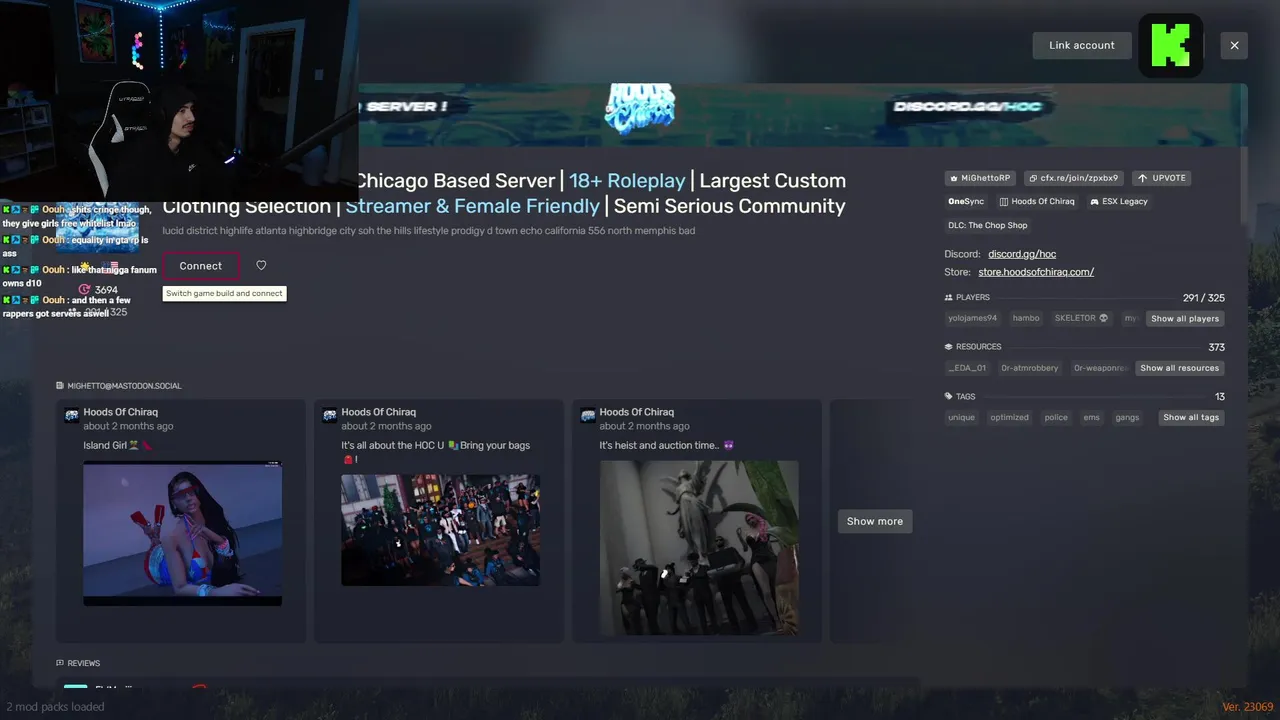This screenshot has width=1280, height=720.
Task: Copy the cfx.re/join/zpxbx9 join link
Action: (1073, 178)
